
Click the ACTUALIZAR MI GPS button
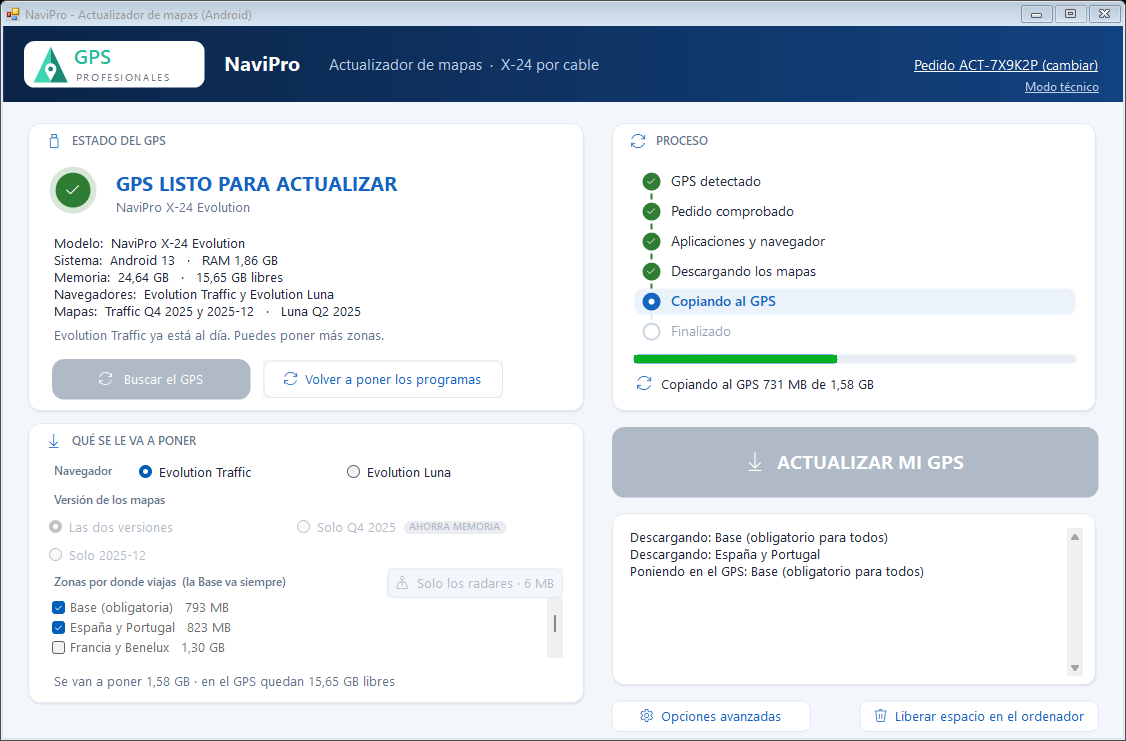point(855,462)
